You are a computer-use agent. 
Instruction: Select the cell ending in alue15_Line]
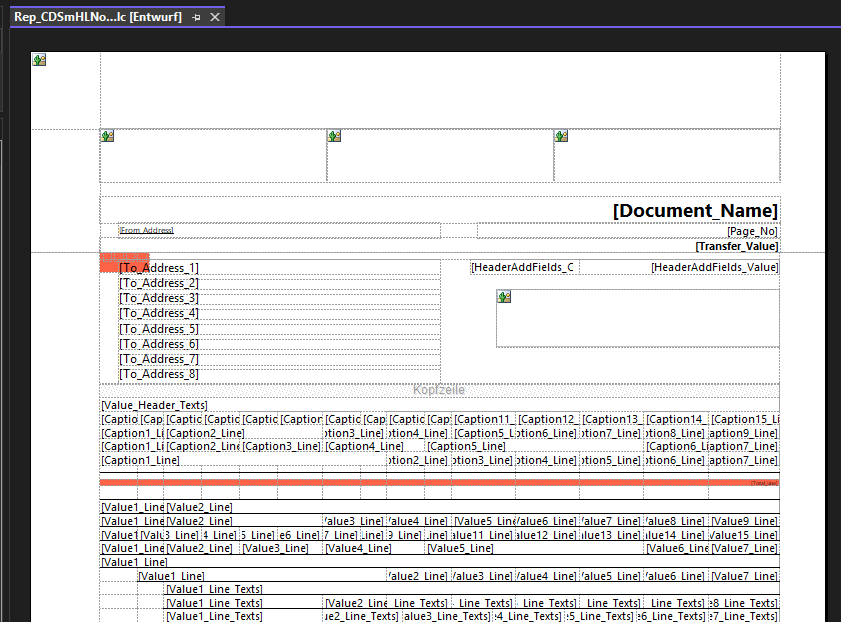click(744, 535)
